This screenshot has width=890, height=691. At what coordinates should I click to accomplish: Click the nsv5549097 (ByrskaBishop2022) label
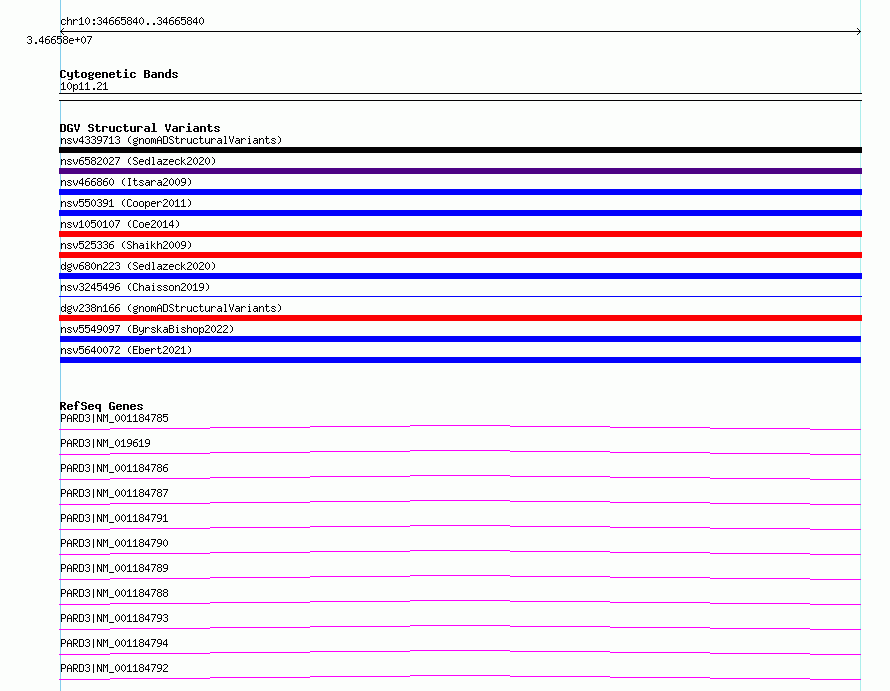point(147,329)
